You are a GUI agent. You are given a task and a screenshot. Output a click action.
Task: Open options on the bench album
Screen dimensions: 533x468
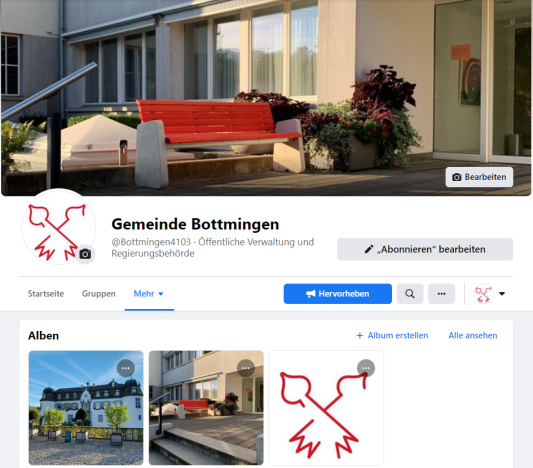click(246, 368)
